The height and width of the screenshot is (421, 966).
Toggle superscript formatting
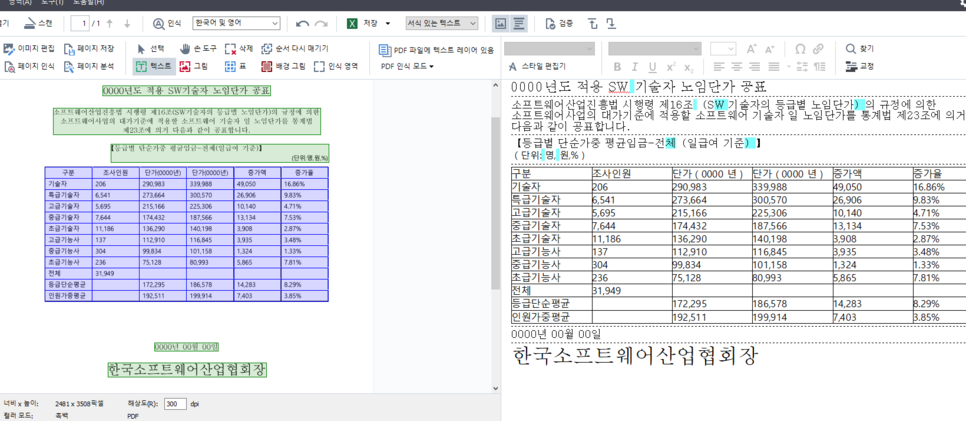(x=671, y=67)
